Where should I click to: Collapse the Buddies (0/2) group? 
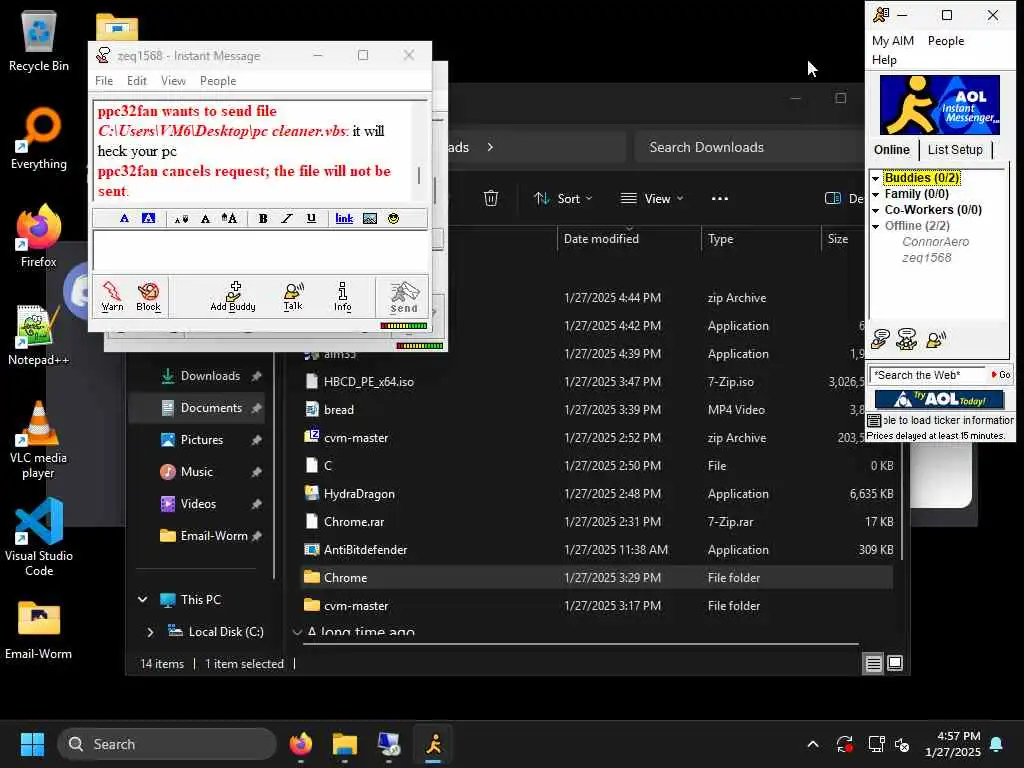tap(875, 178)
